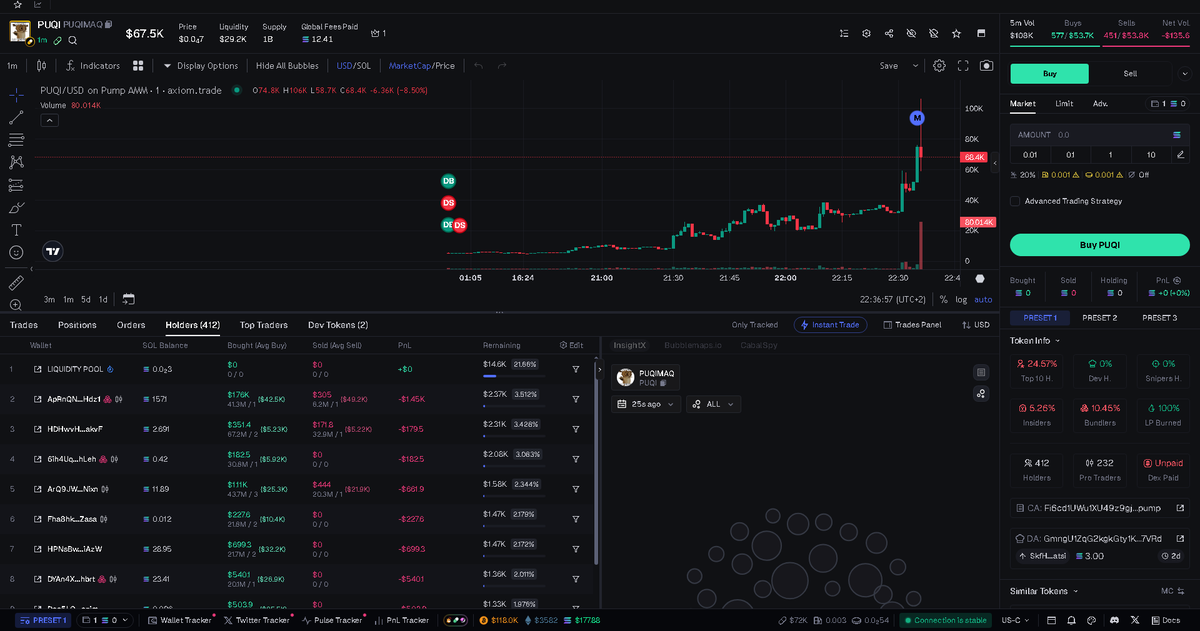The image size is (1200, 631).
Task: Toggle USD/SOL currency display
Action: 354,66
